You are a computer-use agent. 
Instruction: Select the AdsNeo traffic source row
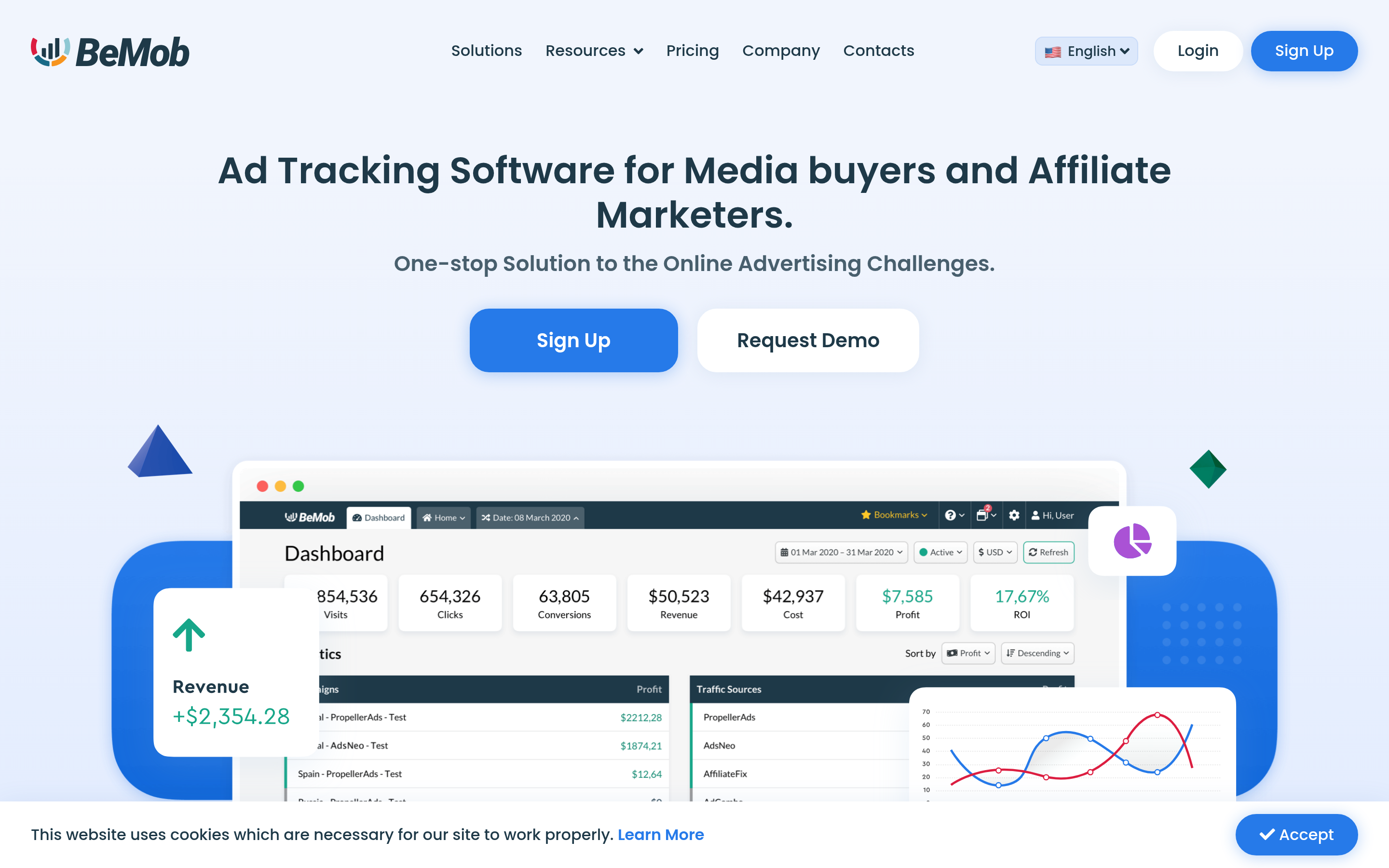(x=800, y=746)
